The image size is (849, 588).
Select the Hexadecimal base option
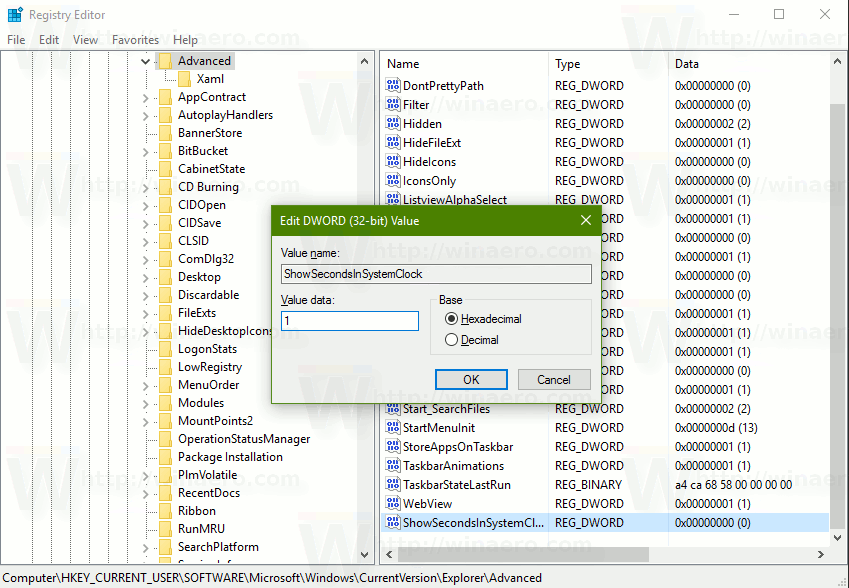452,319
